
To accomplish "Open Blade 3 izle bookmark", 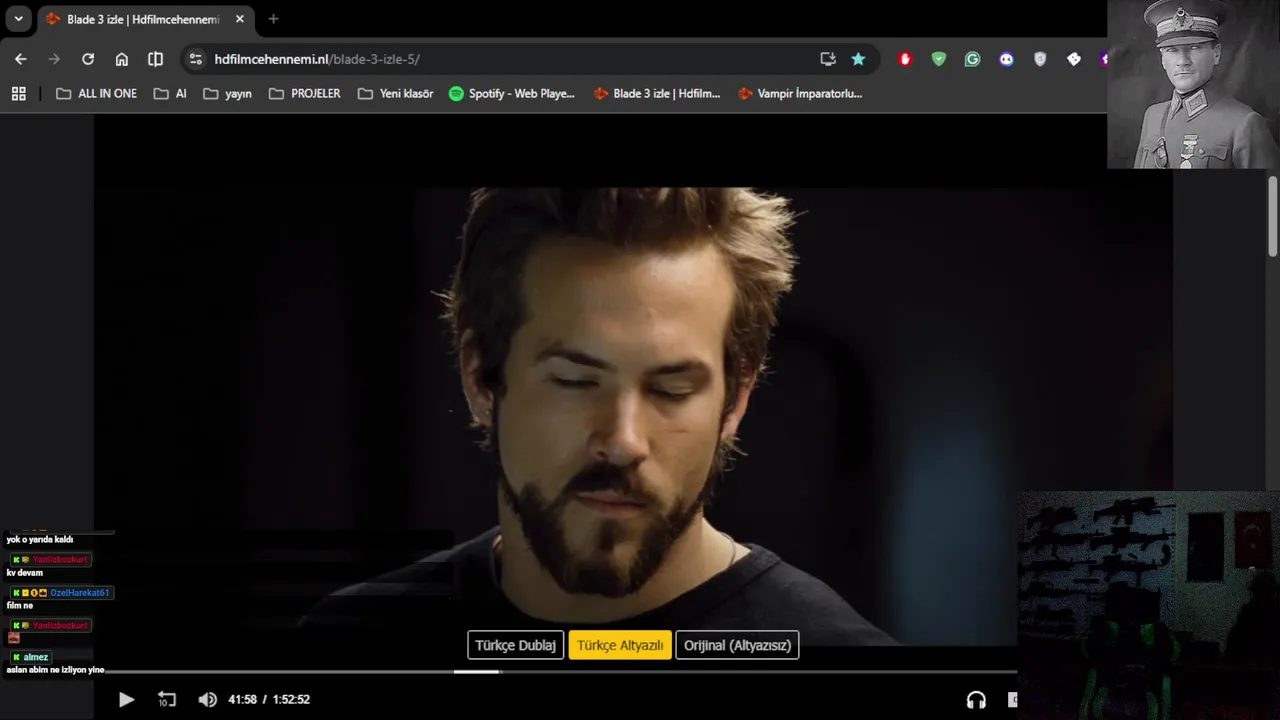I will [x=657, y=93].
